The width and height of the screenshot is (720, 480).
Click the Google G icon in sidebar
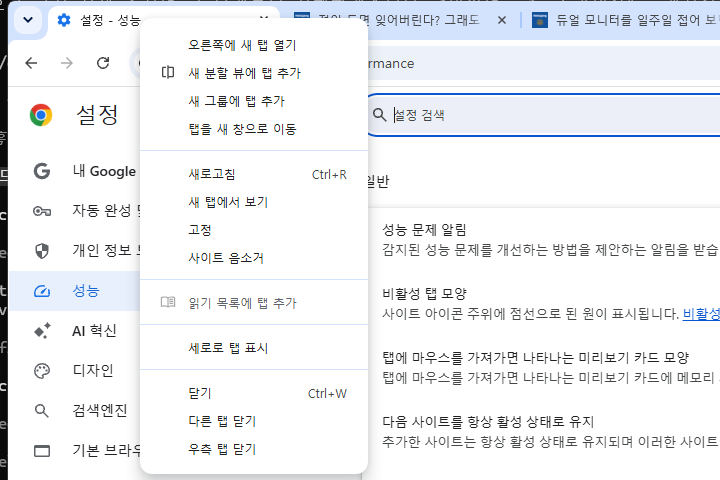(x=42, y=171)
